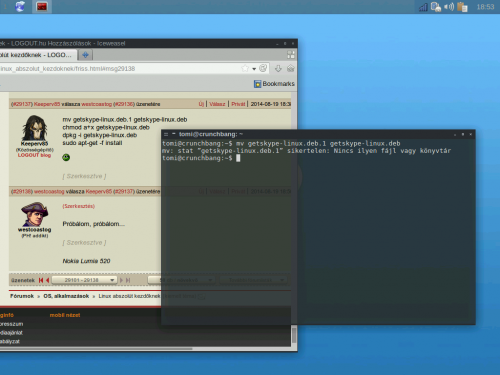Open westcoastog username under avatar
This screenshot has width=500, height=375.
pyautogui.click(x=35, y=230)
